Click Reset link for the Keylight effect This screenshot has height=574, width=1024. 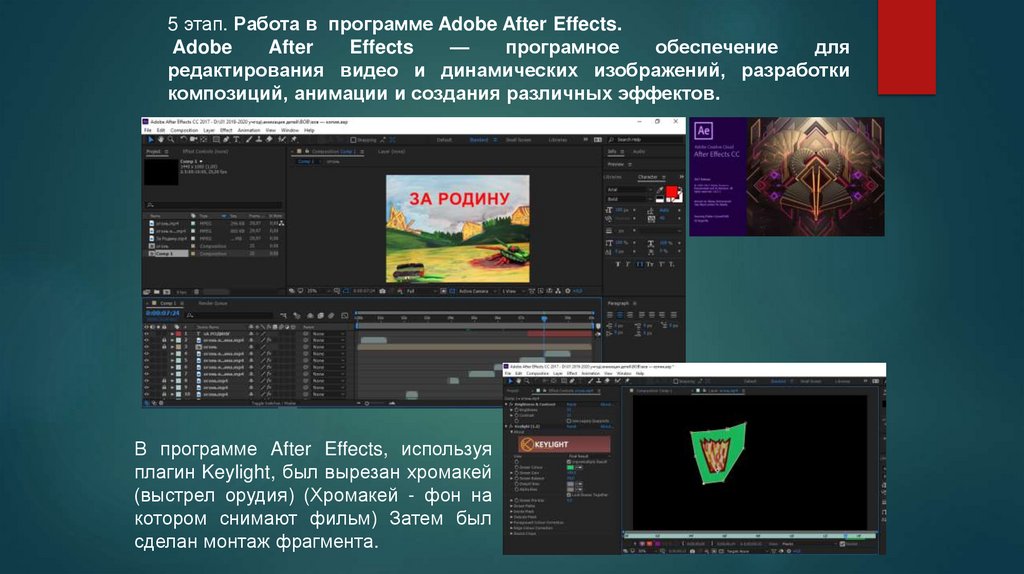571,426
